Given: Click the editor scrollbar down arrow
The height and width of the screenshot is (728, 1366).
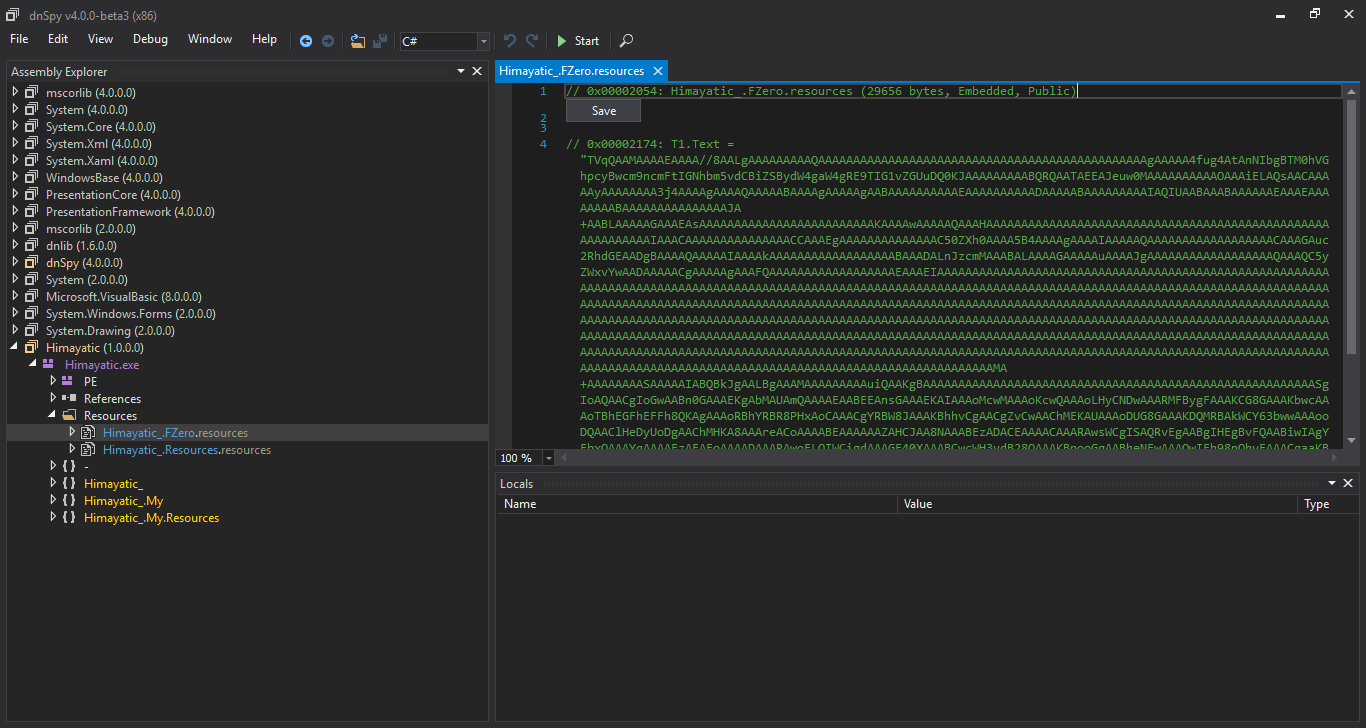Looking at the screenshot, I should 1351,440.
